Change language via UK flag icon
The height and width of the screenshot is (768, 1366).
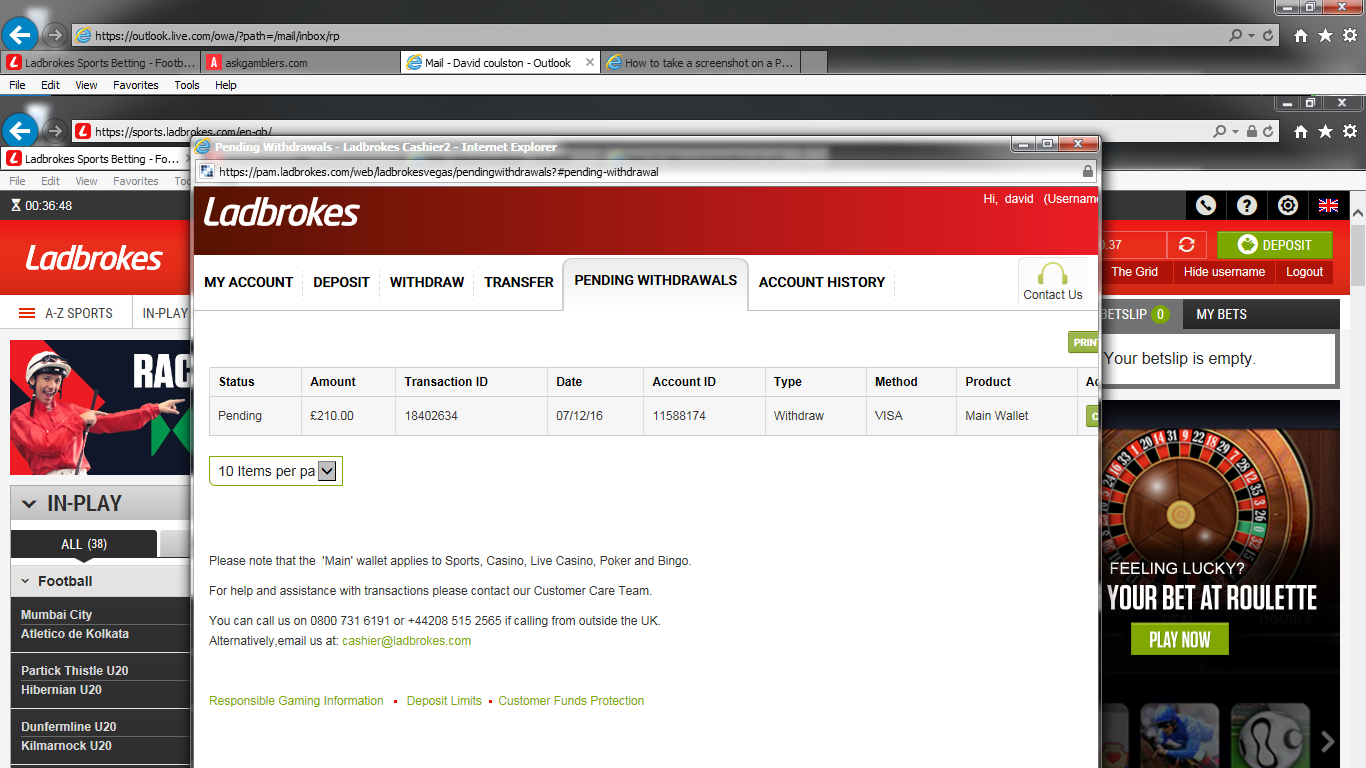(x=1328, y=205)
